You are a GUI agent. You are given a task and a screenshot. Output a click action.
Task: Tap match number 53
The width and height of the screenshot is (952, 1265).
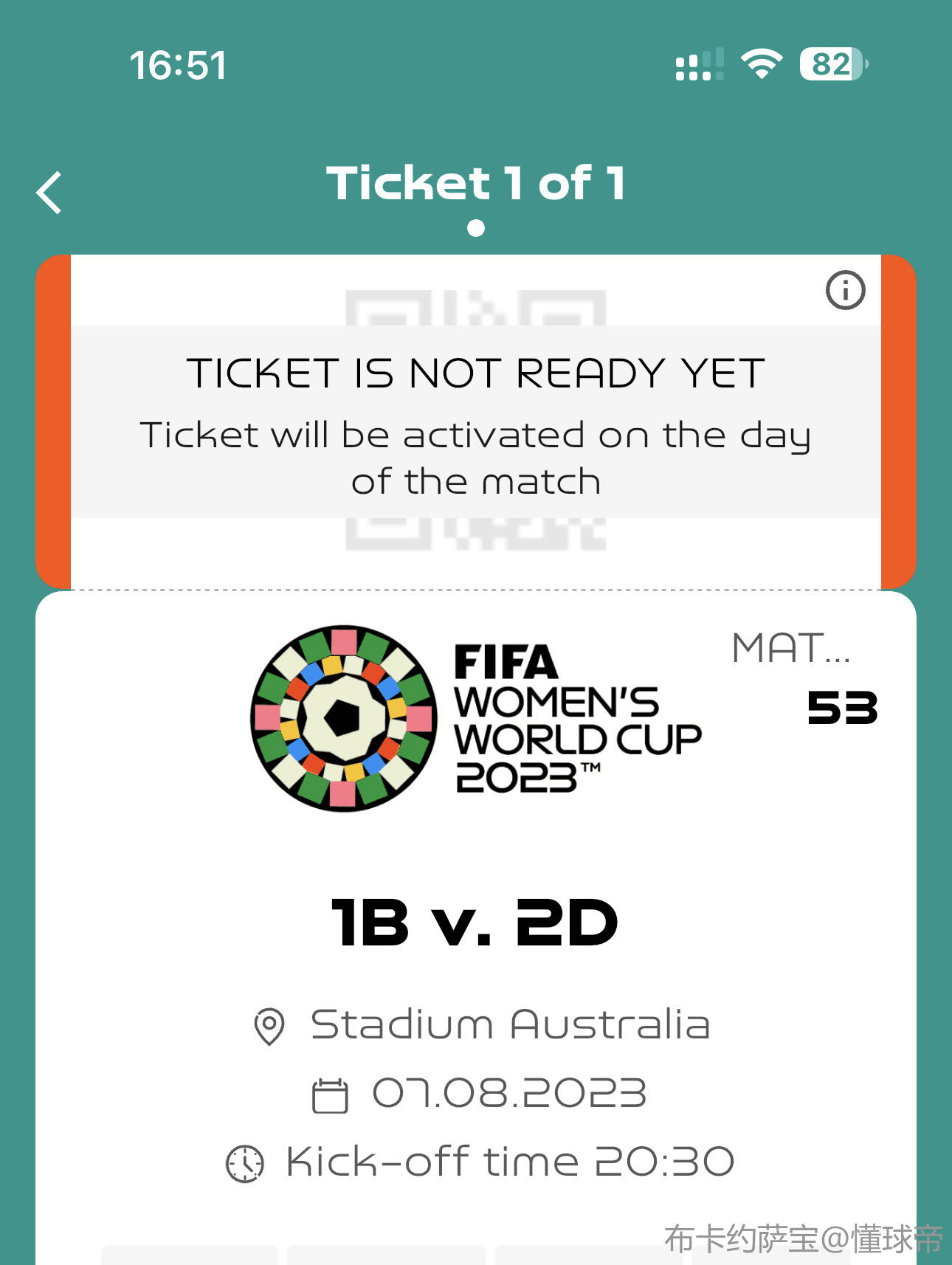coord(842,708)
